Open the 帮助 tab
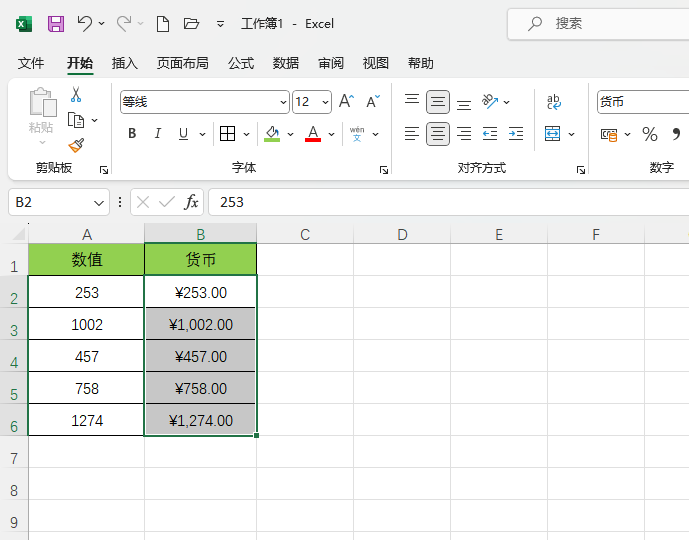The width and height of the screenshot is (689, 540). click(x=421, y=63)
